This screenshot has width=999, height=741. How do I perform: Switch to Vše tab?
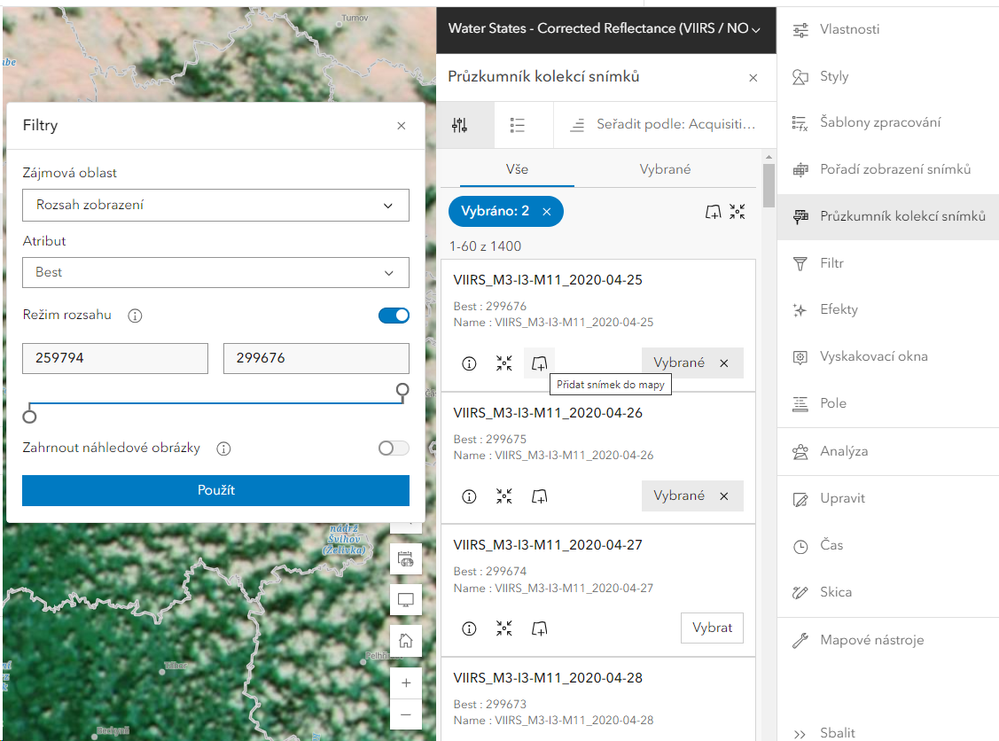tap(517, 169)
